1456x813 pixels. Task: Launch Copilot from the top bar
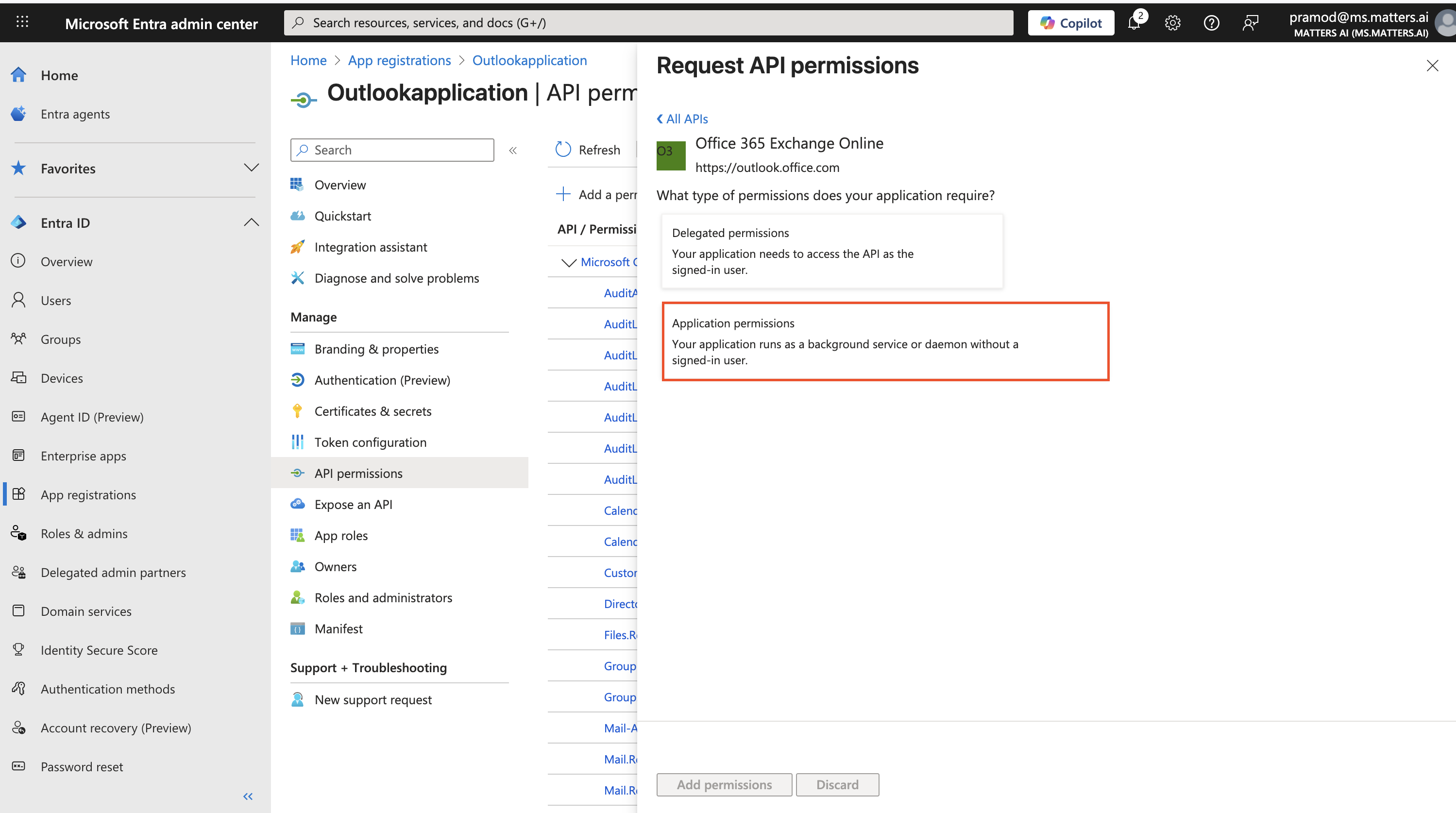coord(1071,23)
